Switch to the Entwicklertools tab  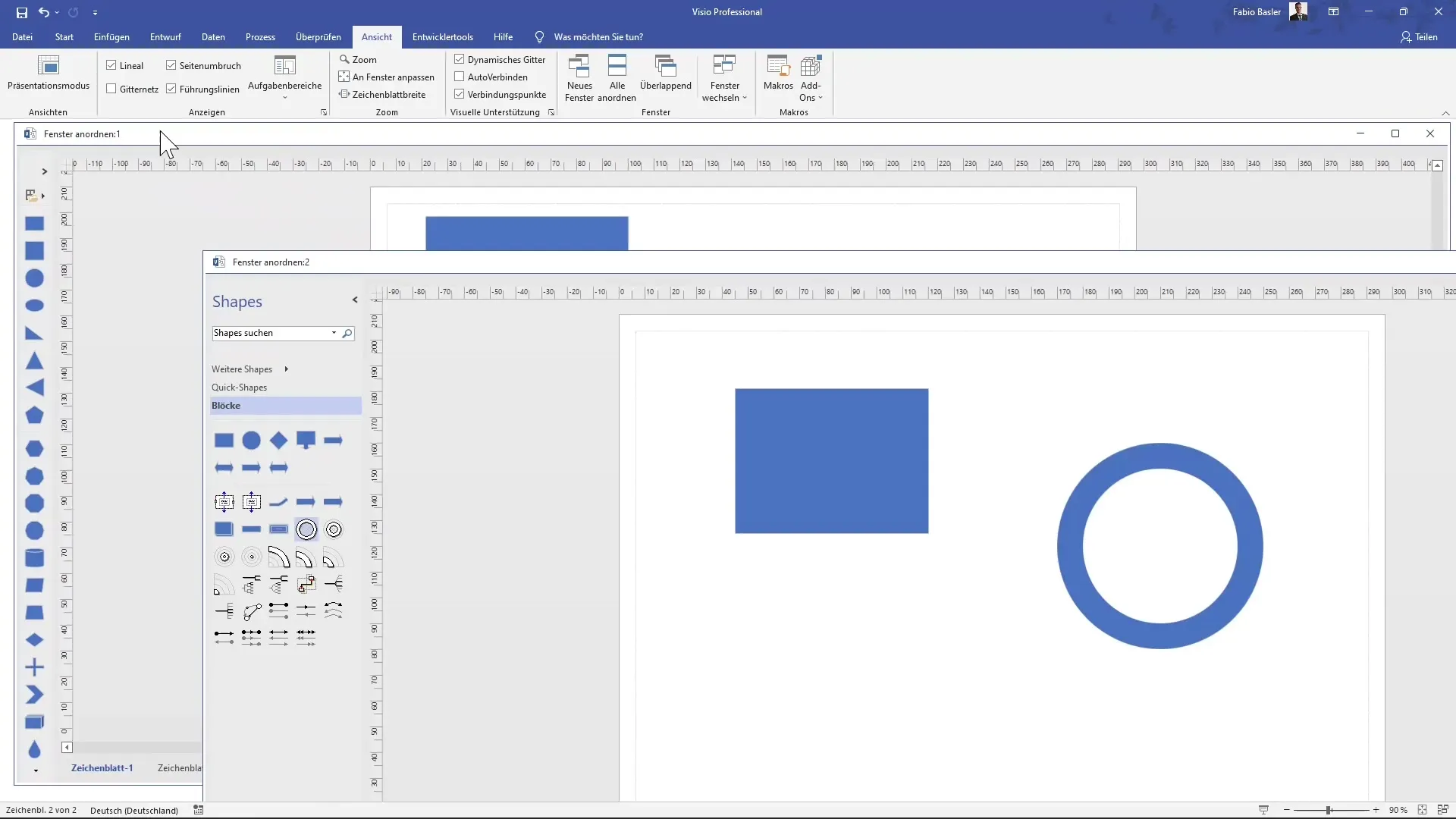pyautogui.click(x=443, y=36)
